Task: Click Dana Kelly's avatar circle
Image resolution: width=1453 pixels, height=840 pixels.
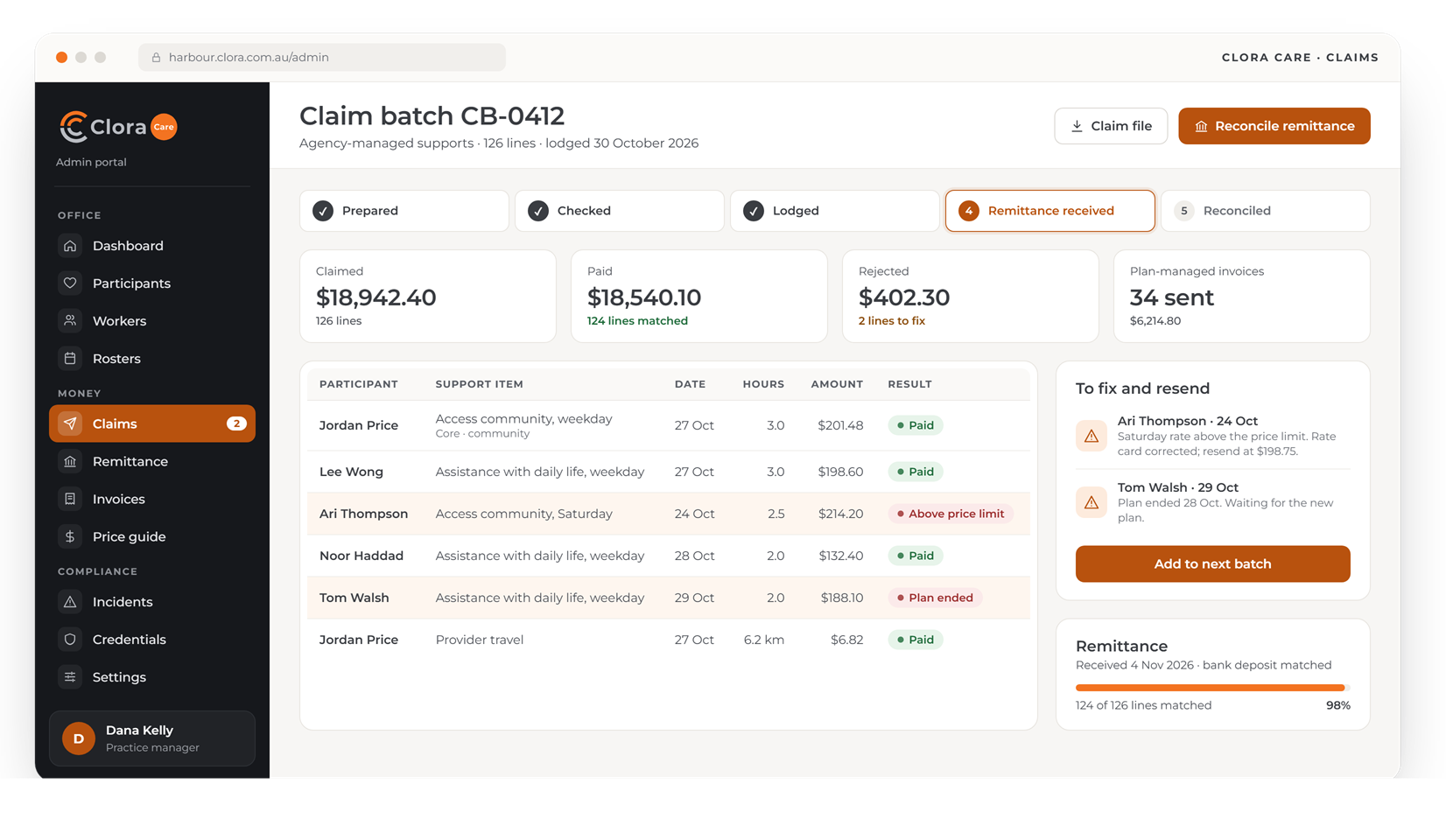Action: (x=79, y=738)
